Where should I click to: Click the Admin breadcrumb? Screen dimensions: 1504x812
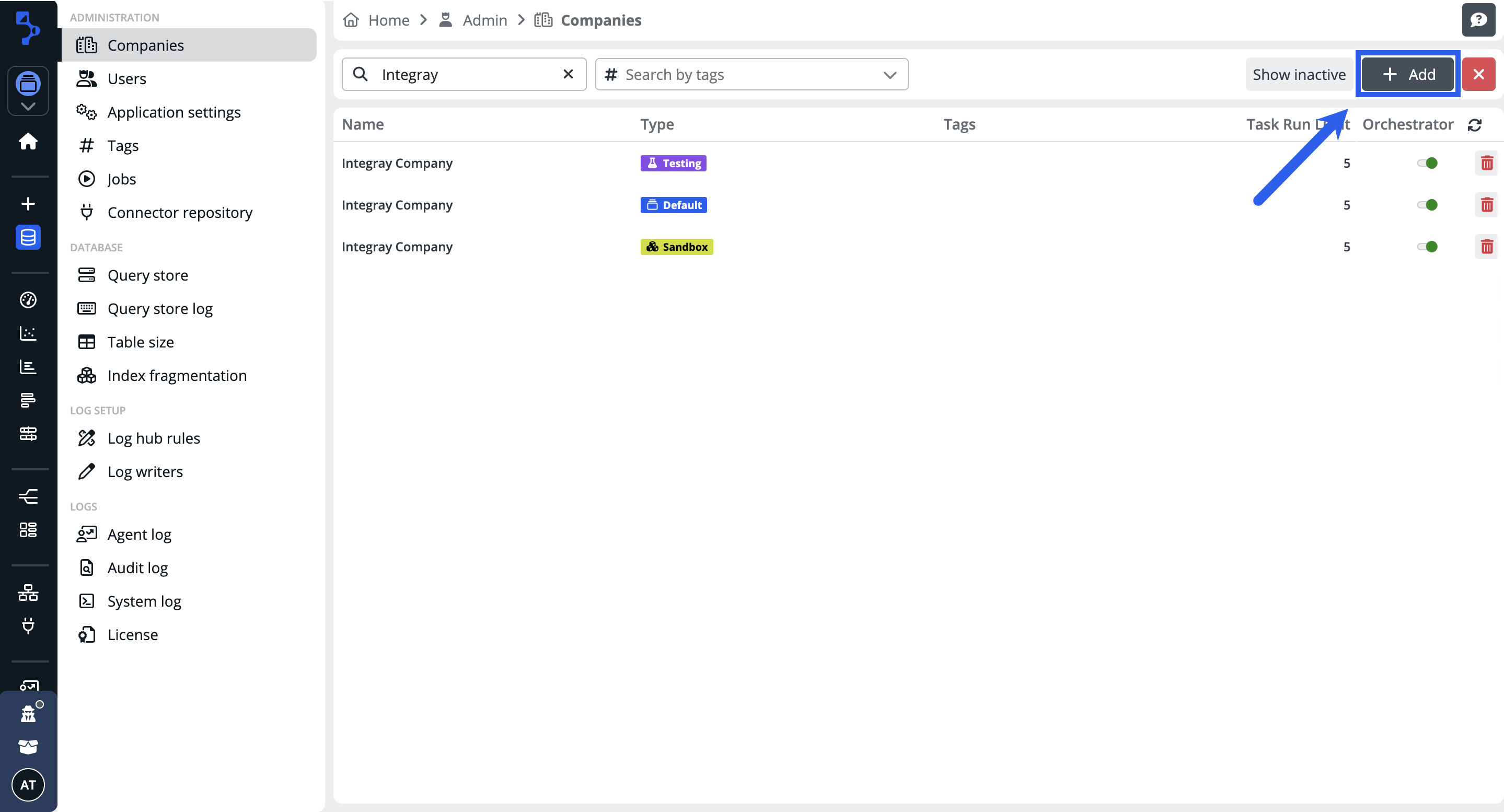tap(484, 20)
